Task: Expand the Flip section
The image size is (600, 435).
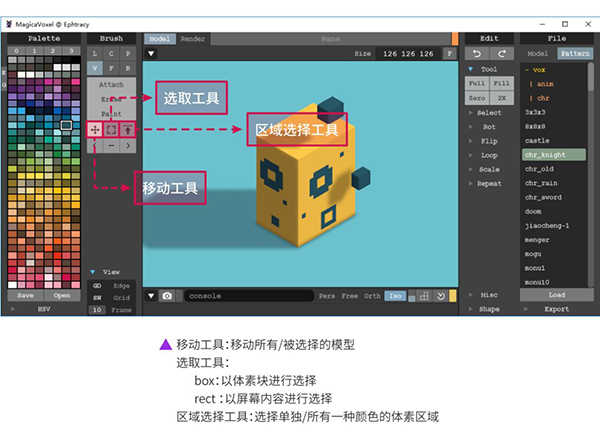Action: point(471,141)
